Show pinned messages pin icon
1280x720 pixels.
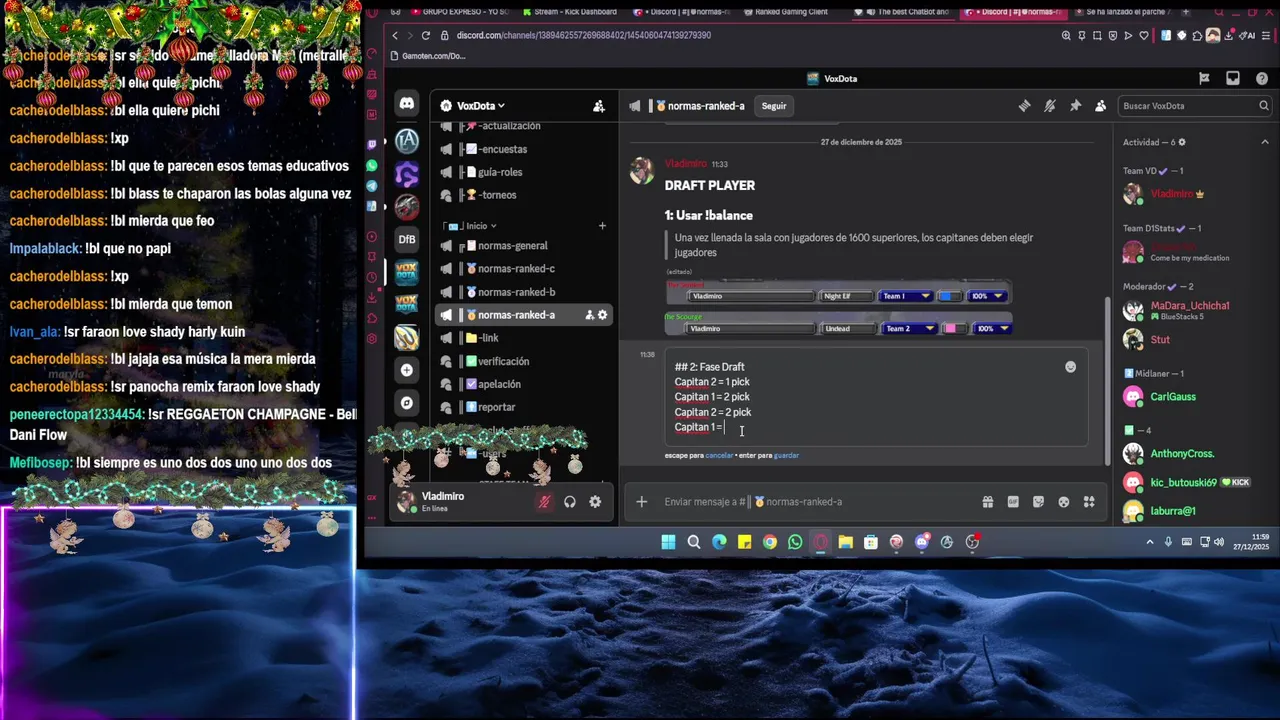1075,106
